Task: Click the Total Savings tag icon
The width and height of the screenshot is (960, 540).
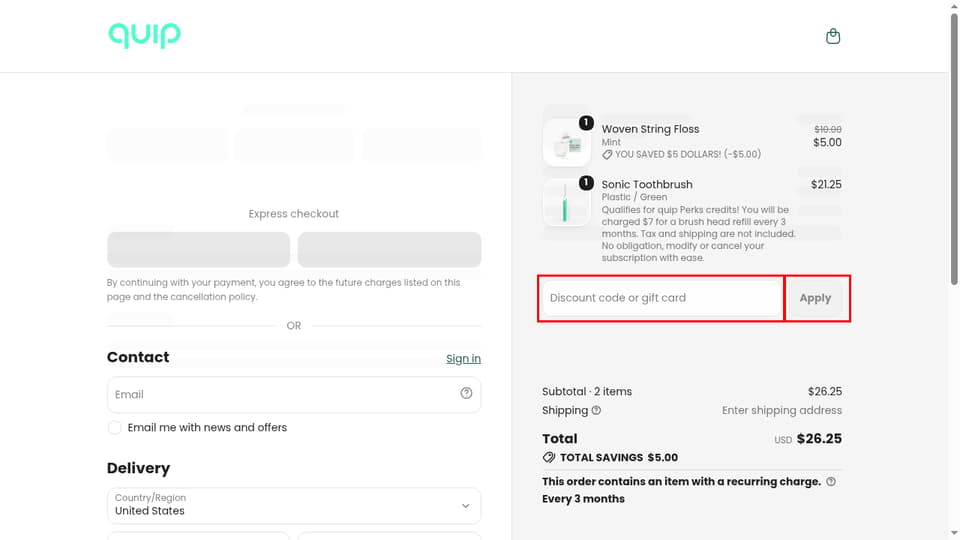Action: click(x=549, y=457)
